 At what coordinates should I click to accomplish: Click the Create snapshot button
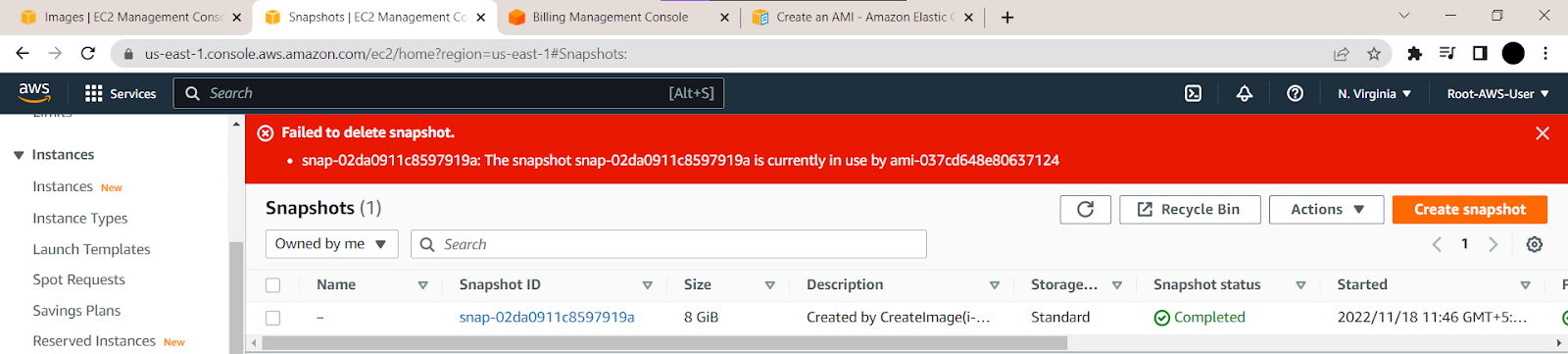tap(1469, 209)
